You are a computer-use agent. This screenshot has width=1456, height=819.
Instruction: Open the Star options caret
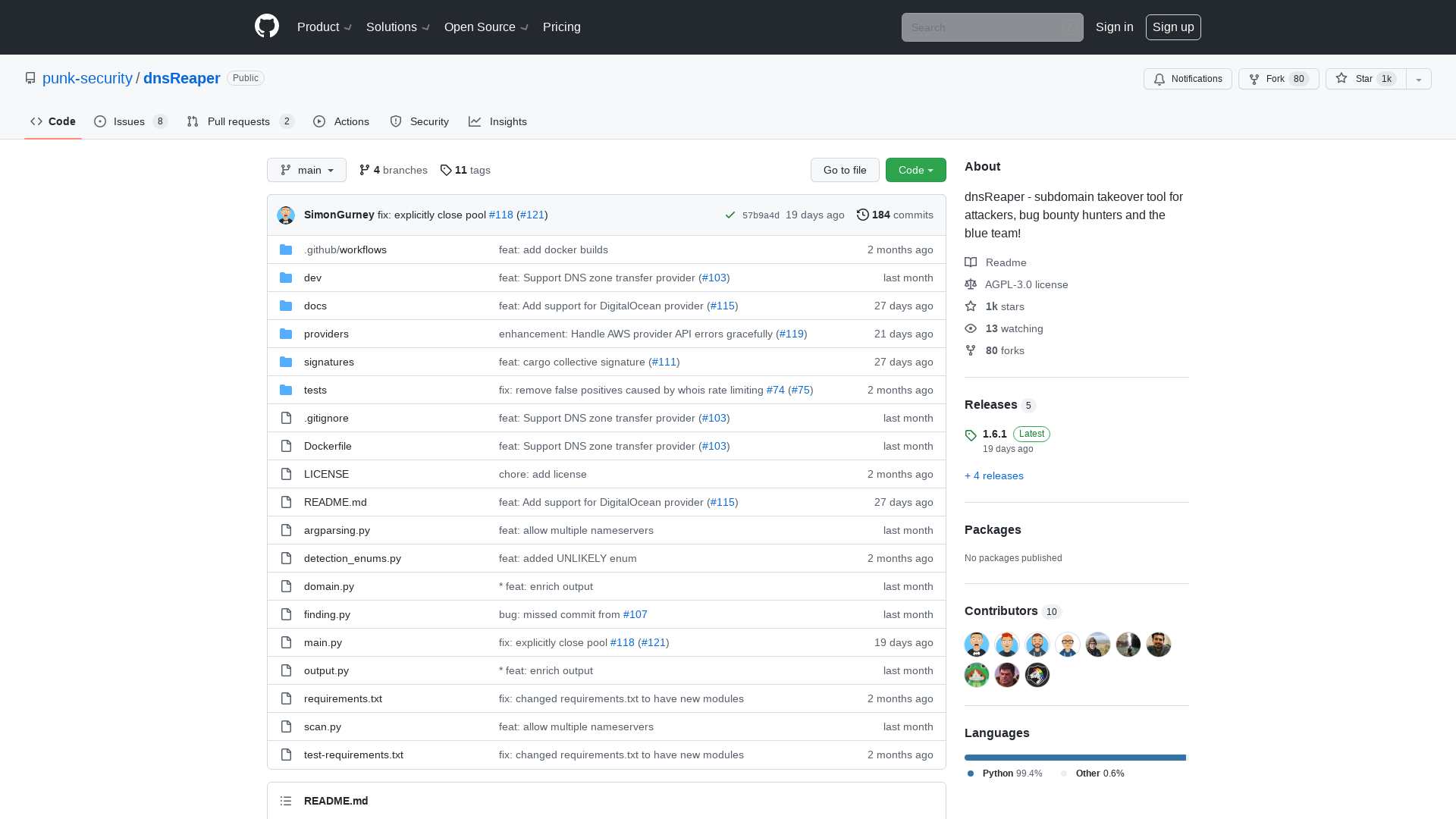click(x=1418, y=79)
